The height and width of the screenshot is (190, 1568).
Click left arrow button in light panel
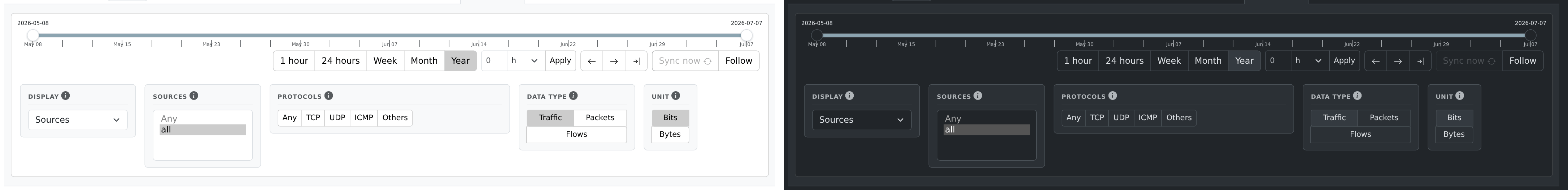(592, 61)
